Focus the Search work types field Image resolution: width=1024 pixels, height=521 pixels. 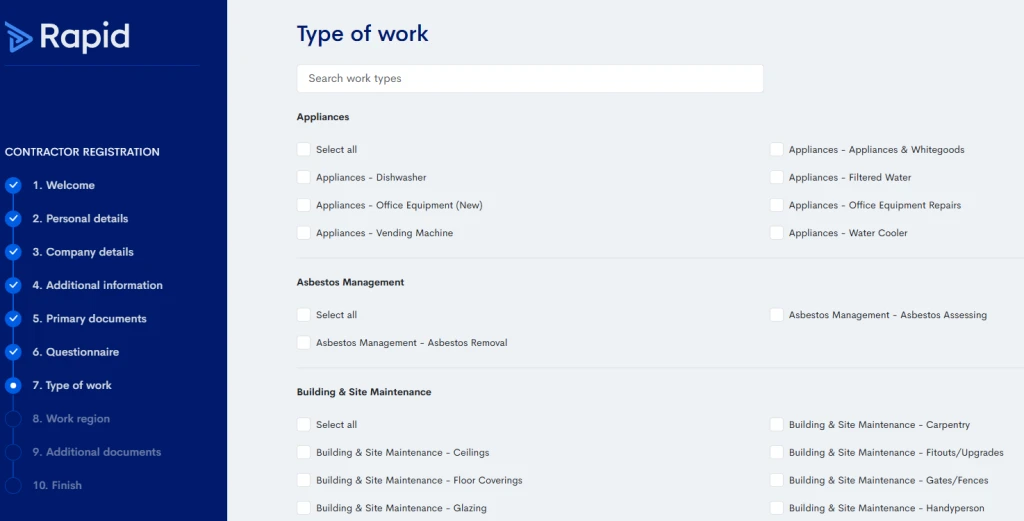[x=530, y=78]
